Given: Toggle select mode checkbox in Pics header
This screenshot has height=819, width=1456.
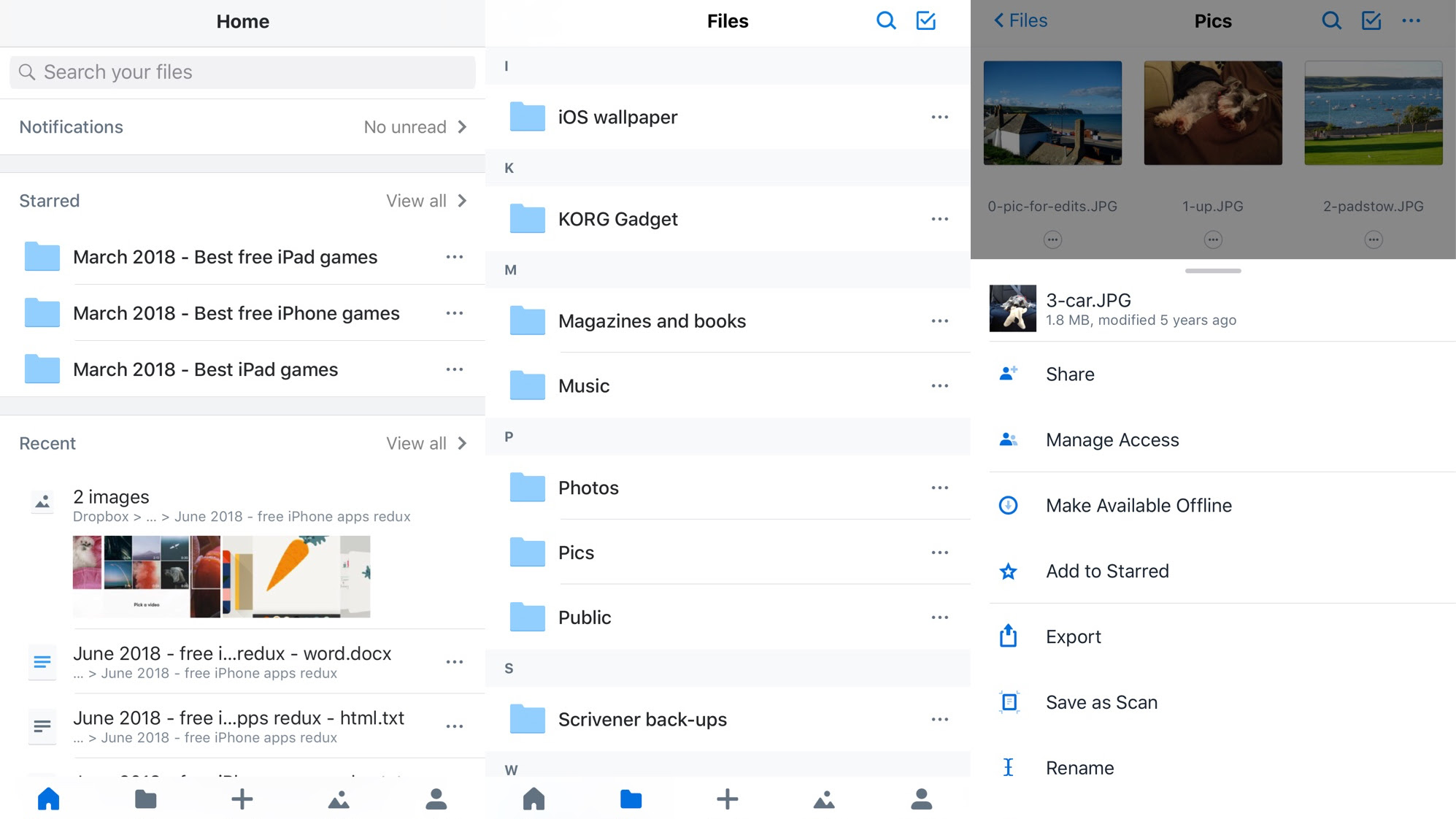Looking at the screenshot, I should pyautogui.click(x=1371, y=20).
